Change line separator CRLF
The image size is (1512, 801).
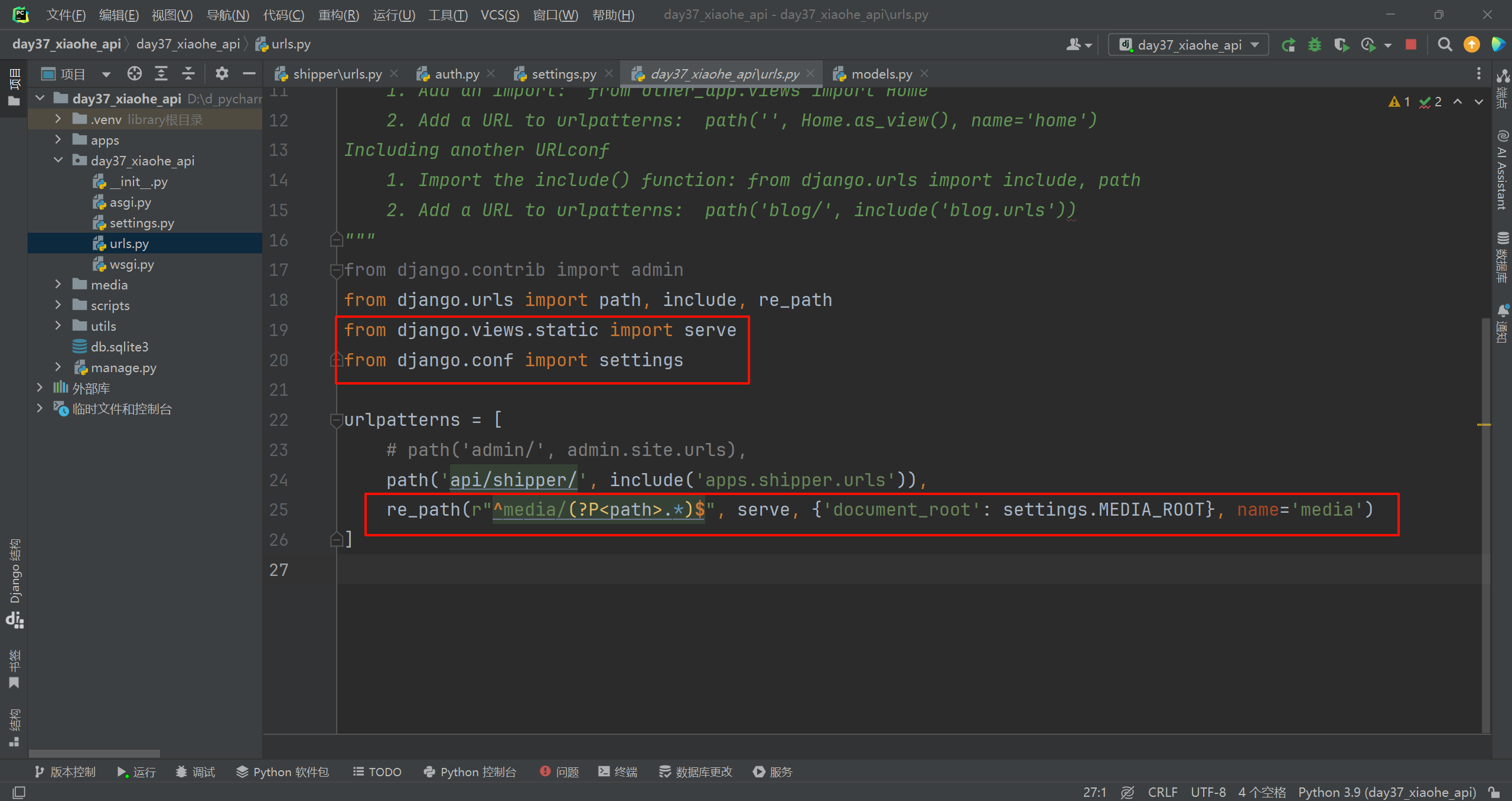click(x=1162, y=792)
